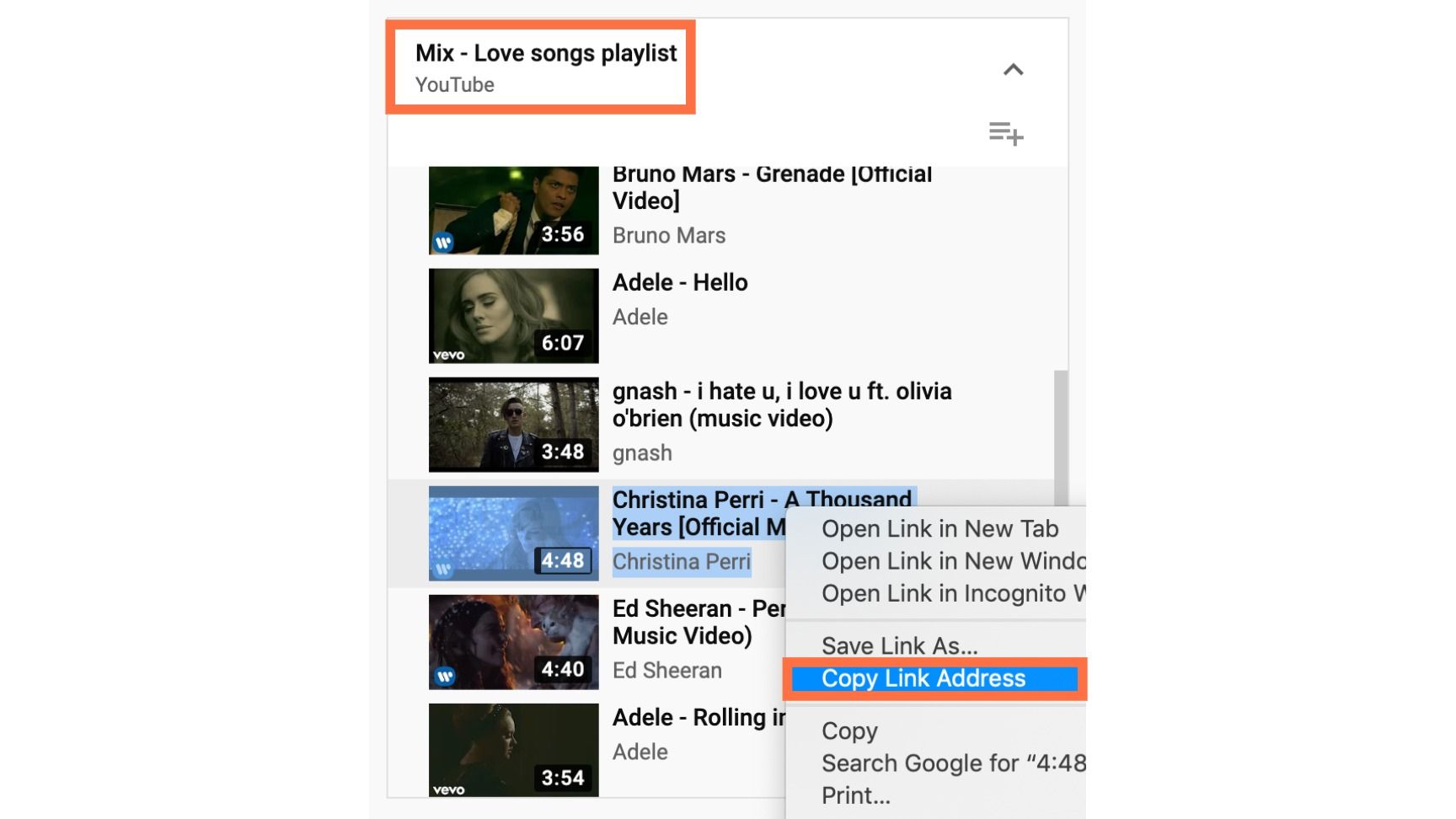Click Save Link As option
The image size is (1456, 819).
coord(899,646)
